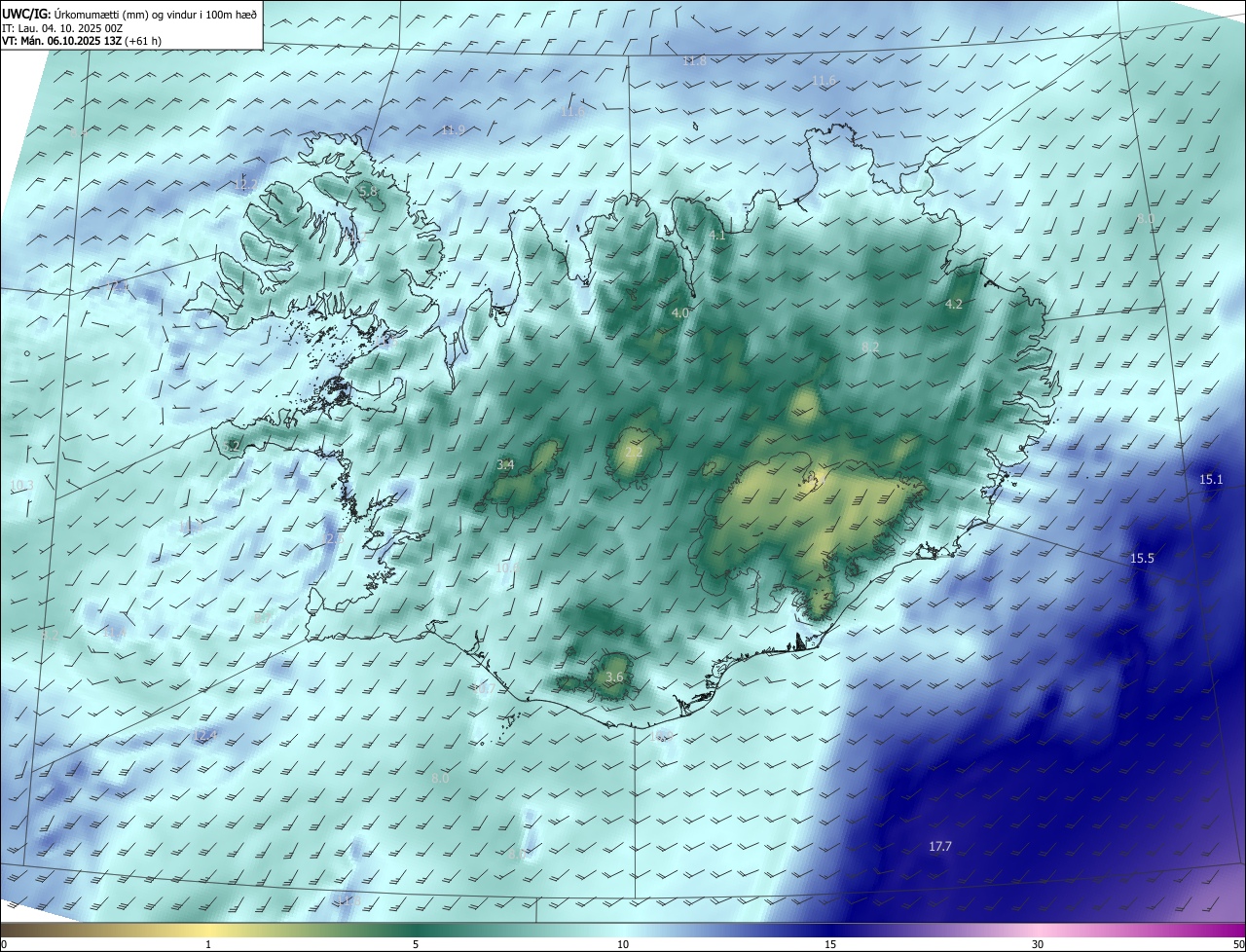Click the 11.8 value at the top

(x=694, y=60)
